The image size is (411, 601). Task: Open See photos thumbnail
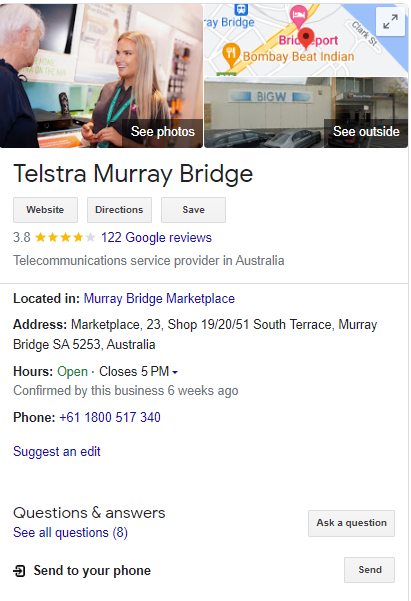[101, 76]
